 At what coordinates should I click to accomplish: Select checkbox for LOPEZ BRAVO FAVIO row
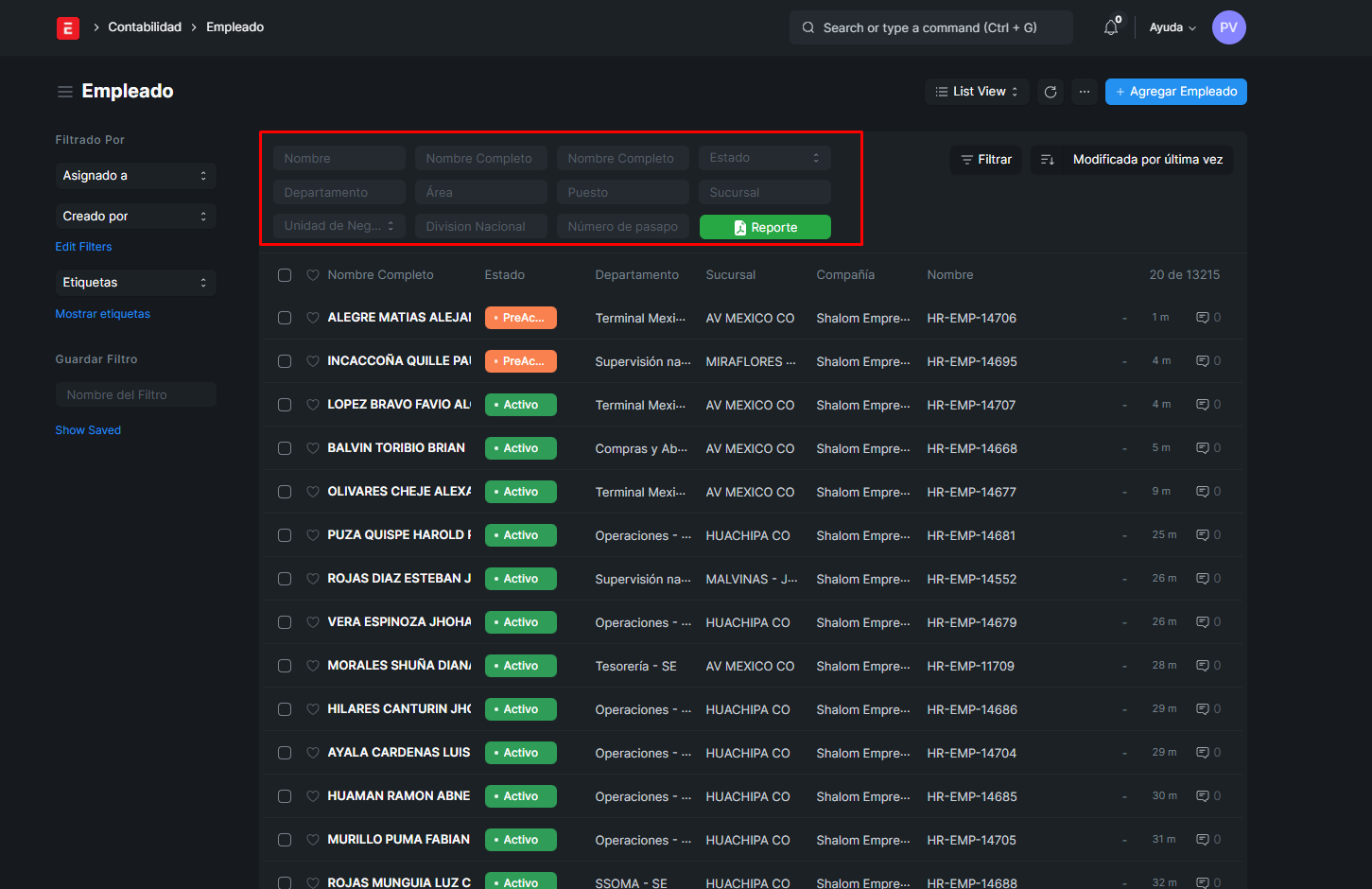(x=285, y=405)
